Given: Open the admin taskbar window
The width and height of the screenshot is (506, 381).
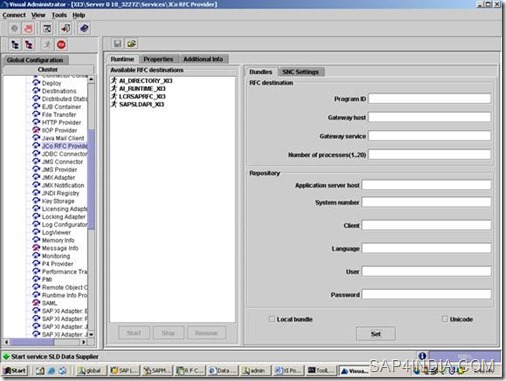Looking at the screenshot, I should pos(256,370).
